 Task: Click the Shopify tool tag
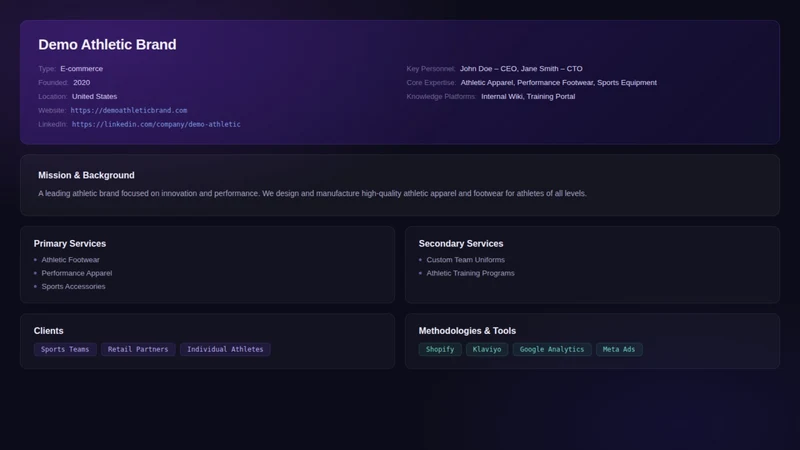point(440,349)
